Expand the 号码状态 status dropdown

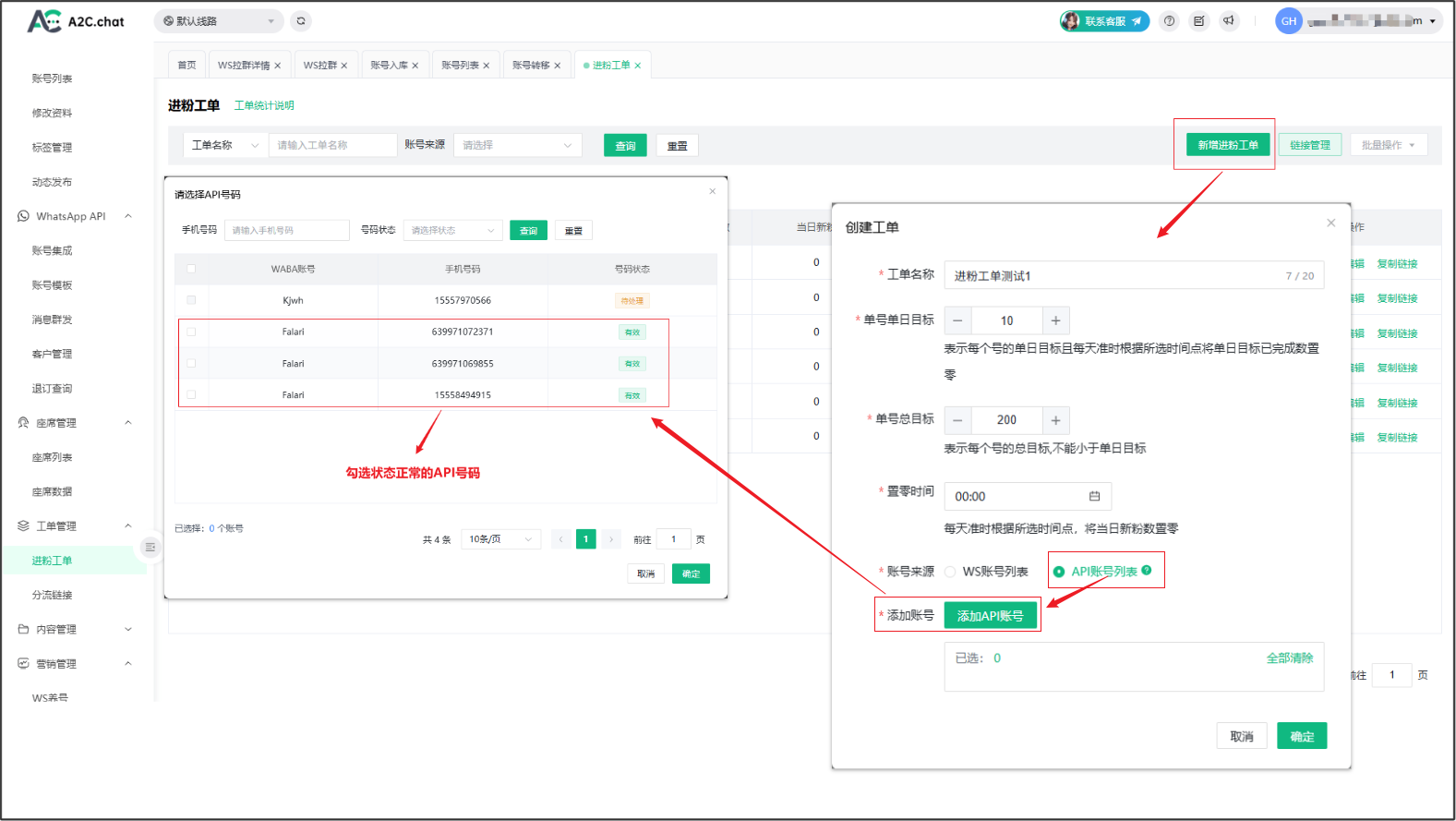click(x=452, y=230)
